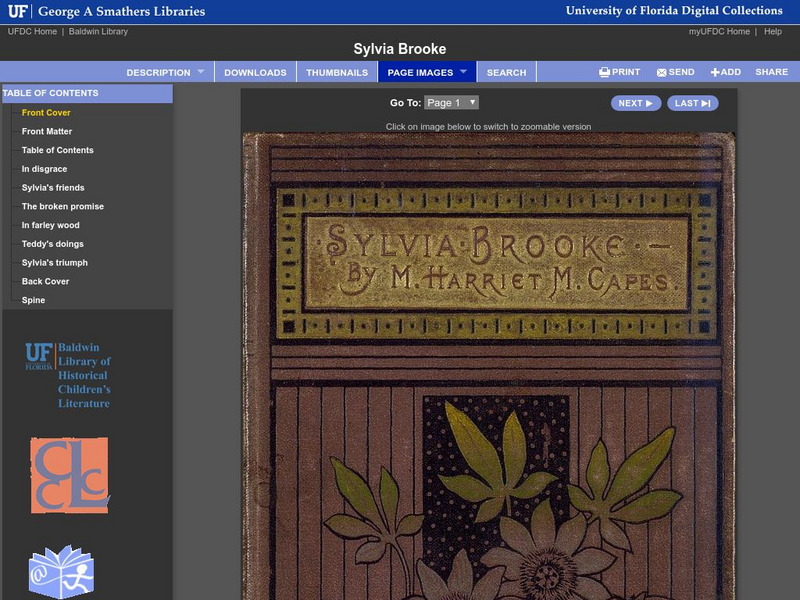Switch to the Downloads tab
Image resolution: width=800 pixels, height=600 pixels.
pos(255,72)
